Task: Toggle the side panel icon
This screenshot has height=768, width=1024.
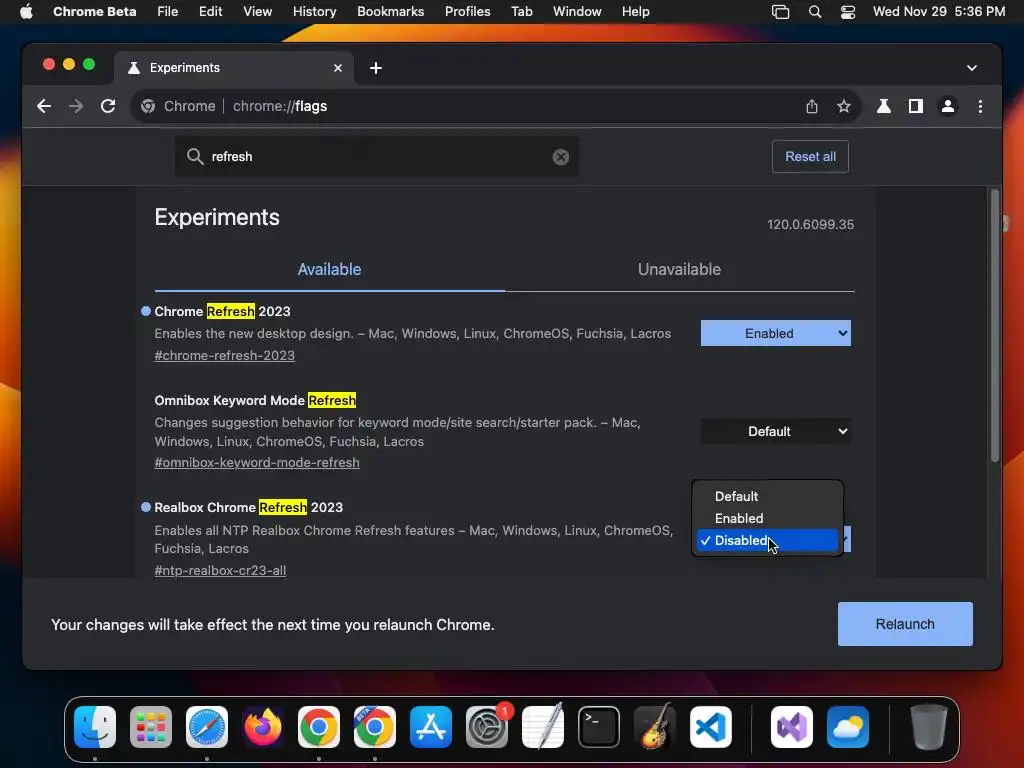Action: (x=916, y=106)
